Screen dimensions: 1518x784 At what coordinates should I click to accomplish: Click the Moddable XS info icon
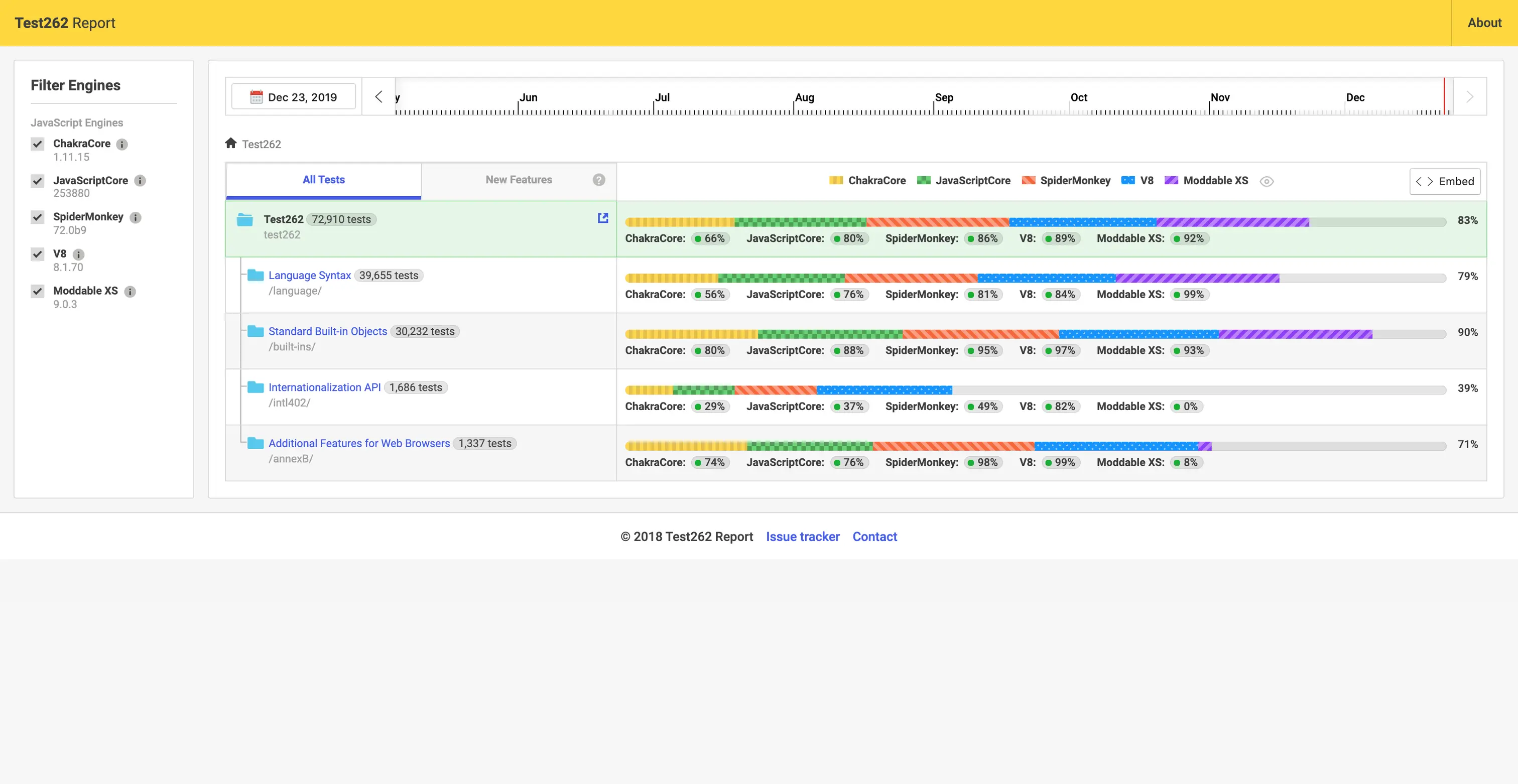[x=130, y=292]
